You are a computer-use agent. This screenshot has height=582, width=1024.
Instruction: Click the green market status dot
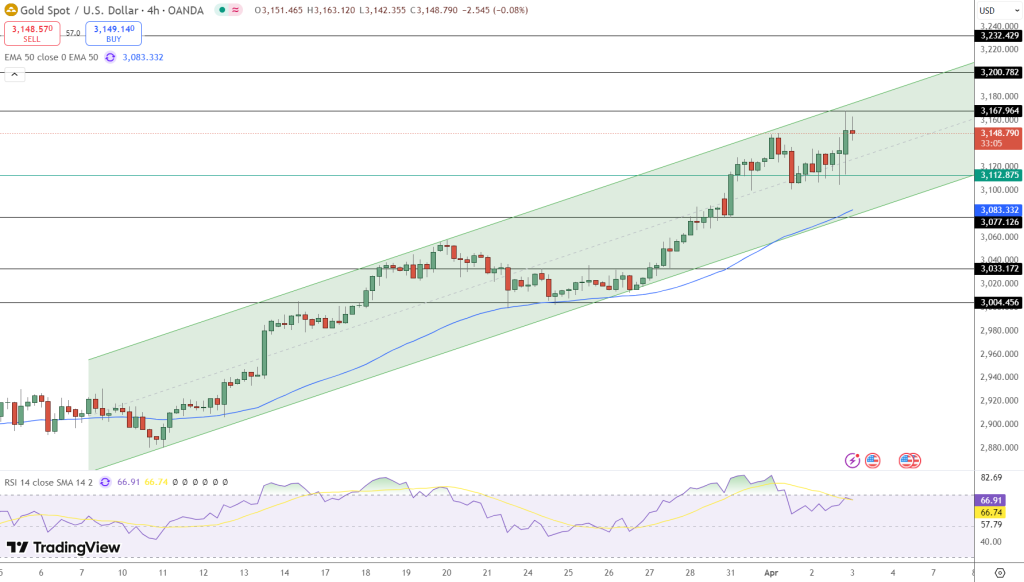222,10
